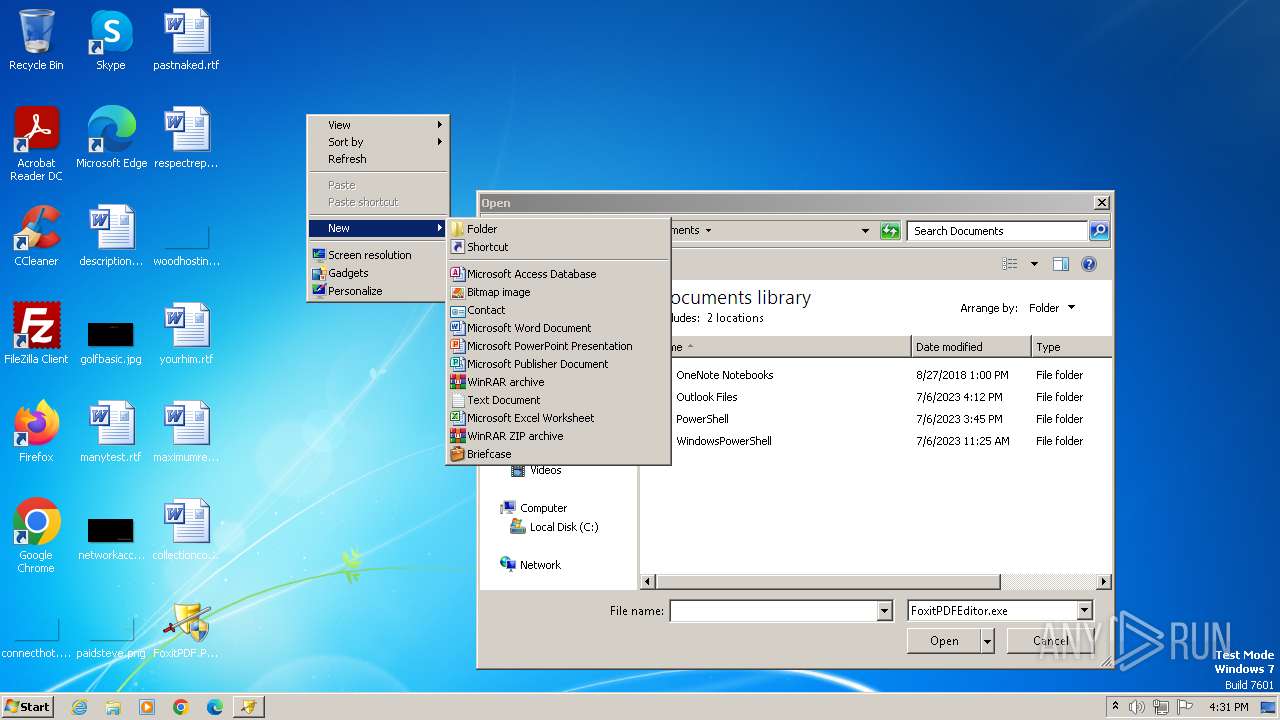
Task: Expand the View submenu in context menu
Action: (x=378, y=125)
